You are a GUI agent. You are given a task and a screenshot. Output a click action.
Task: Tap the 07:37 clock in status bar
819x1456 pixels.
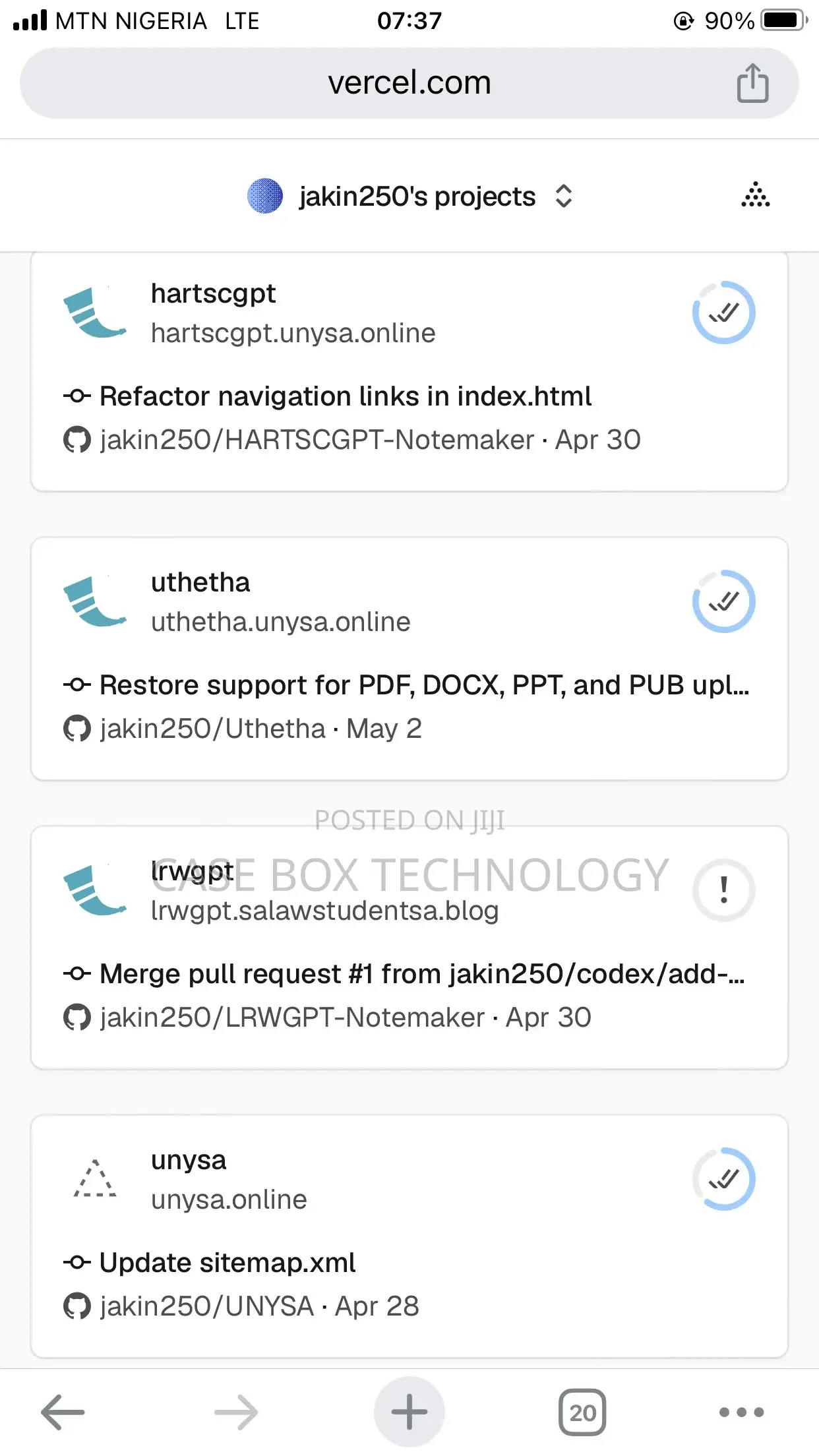click(x=409, y=21)
